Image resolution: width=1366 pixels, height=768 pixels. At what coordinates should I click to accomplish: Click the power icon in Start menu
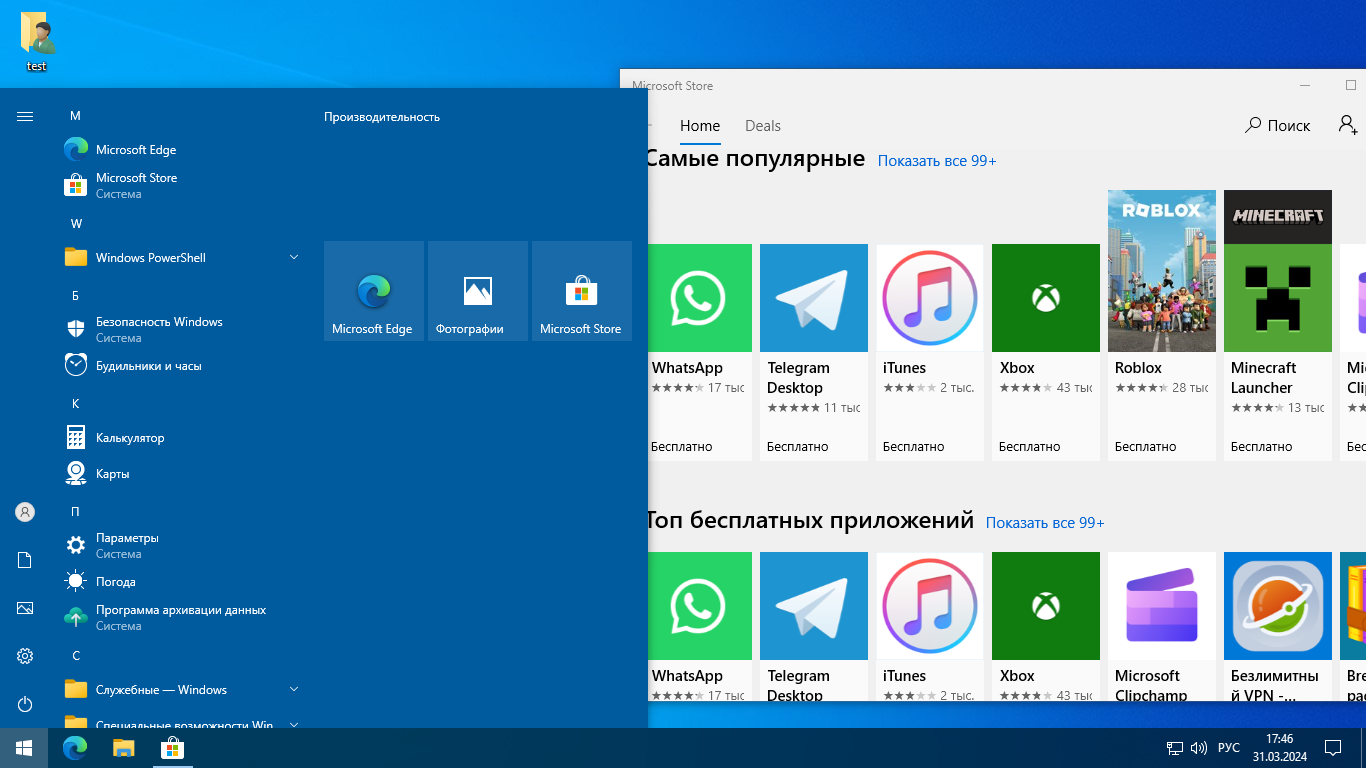25,704
